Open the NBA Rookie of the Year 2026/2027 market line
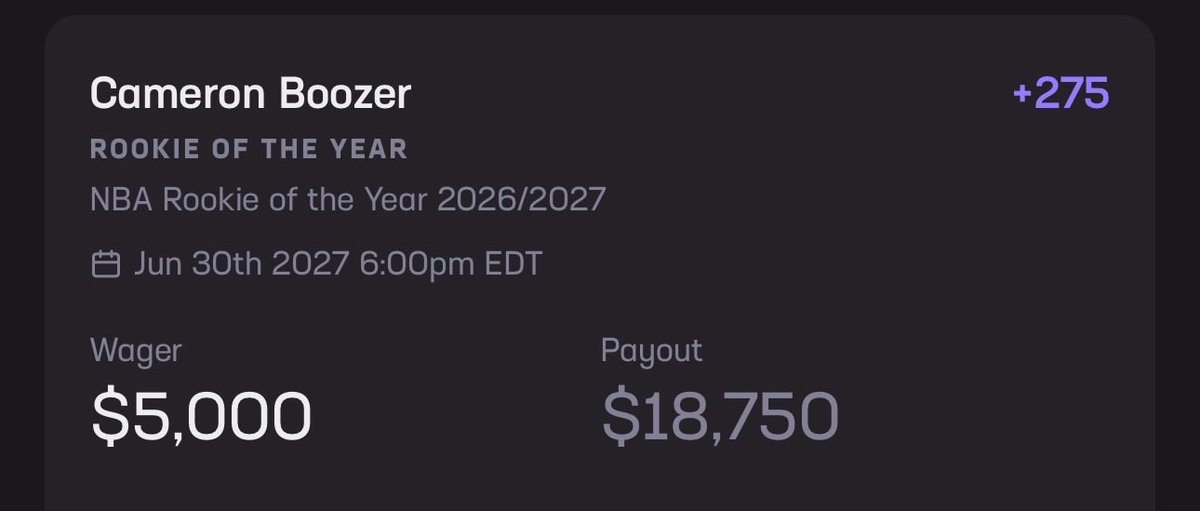This screenshot has width=1200, height=511. 348,202
